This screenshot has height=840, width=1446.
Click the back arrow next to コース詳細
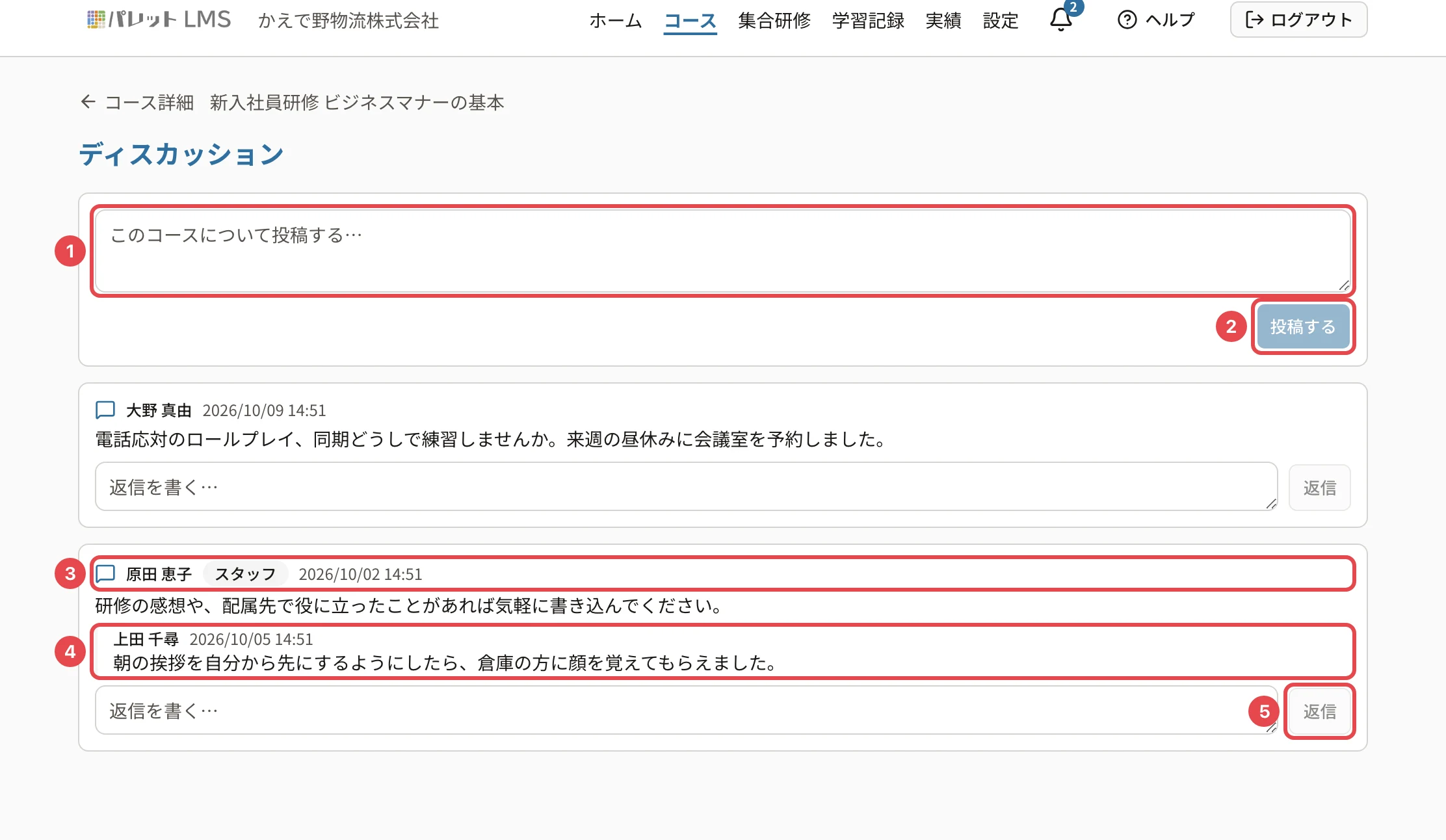coord(88,102)
